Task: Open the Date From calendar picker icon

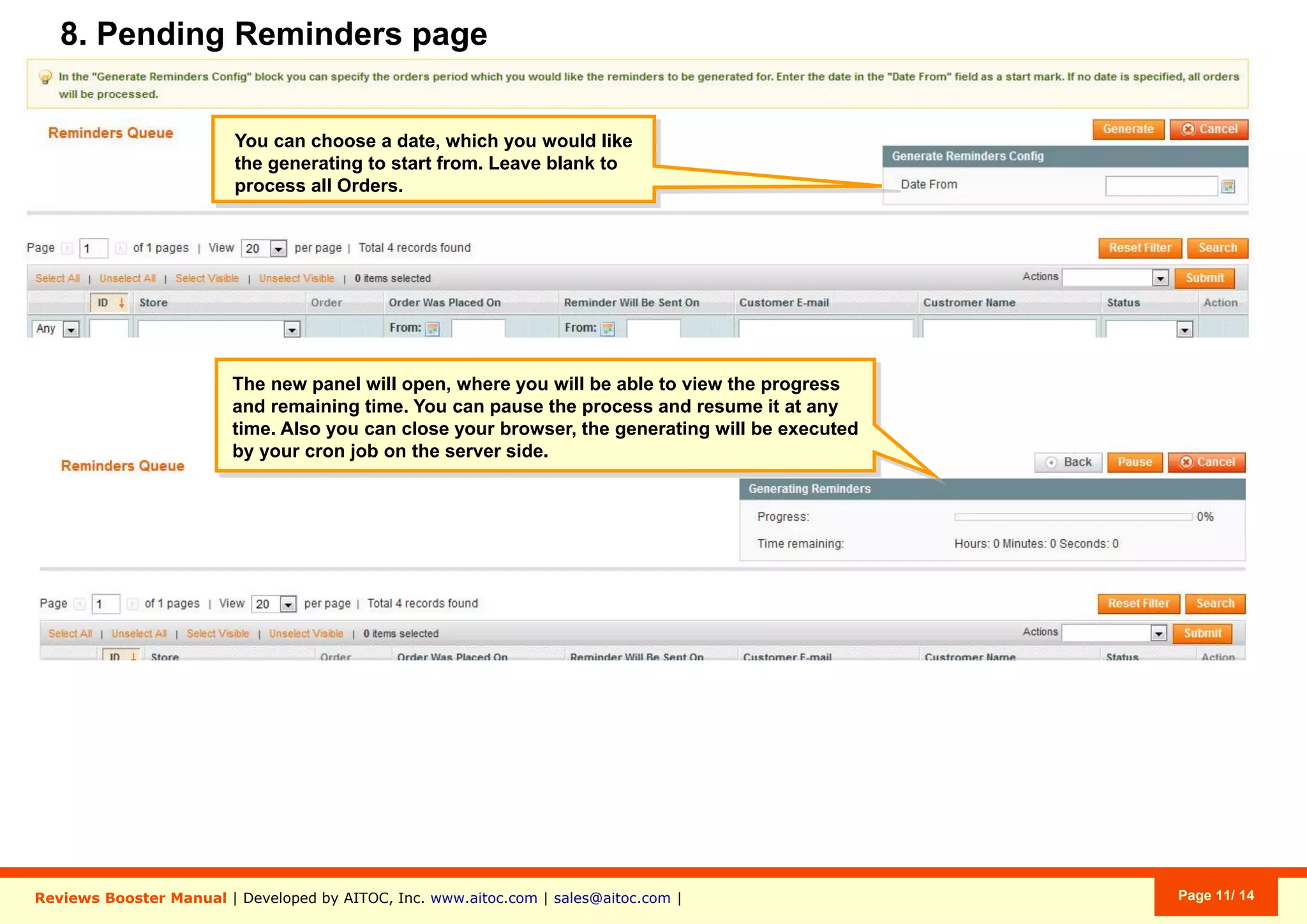Action: (1228, 186)
